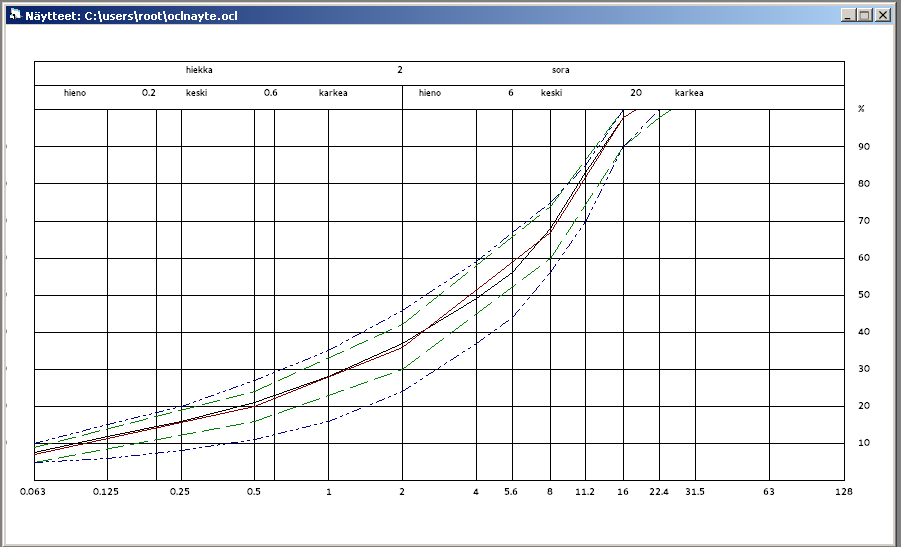Click the 'hieno' label in the sora section
Image resolution: width=901 pixels, height=547 pixels.
point(430,93)
